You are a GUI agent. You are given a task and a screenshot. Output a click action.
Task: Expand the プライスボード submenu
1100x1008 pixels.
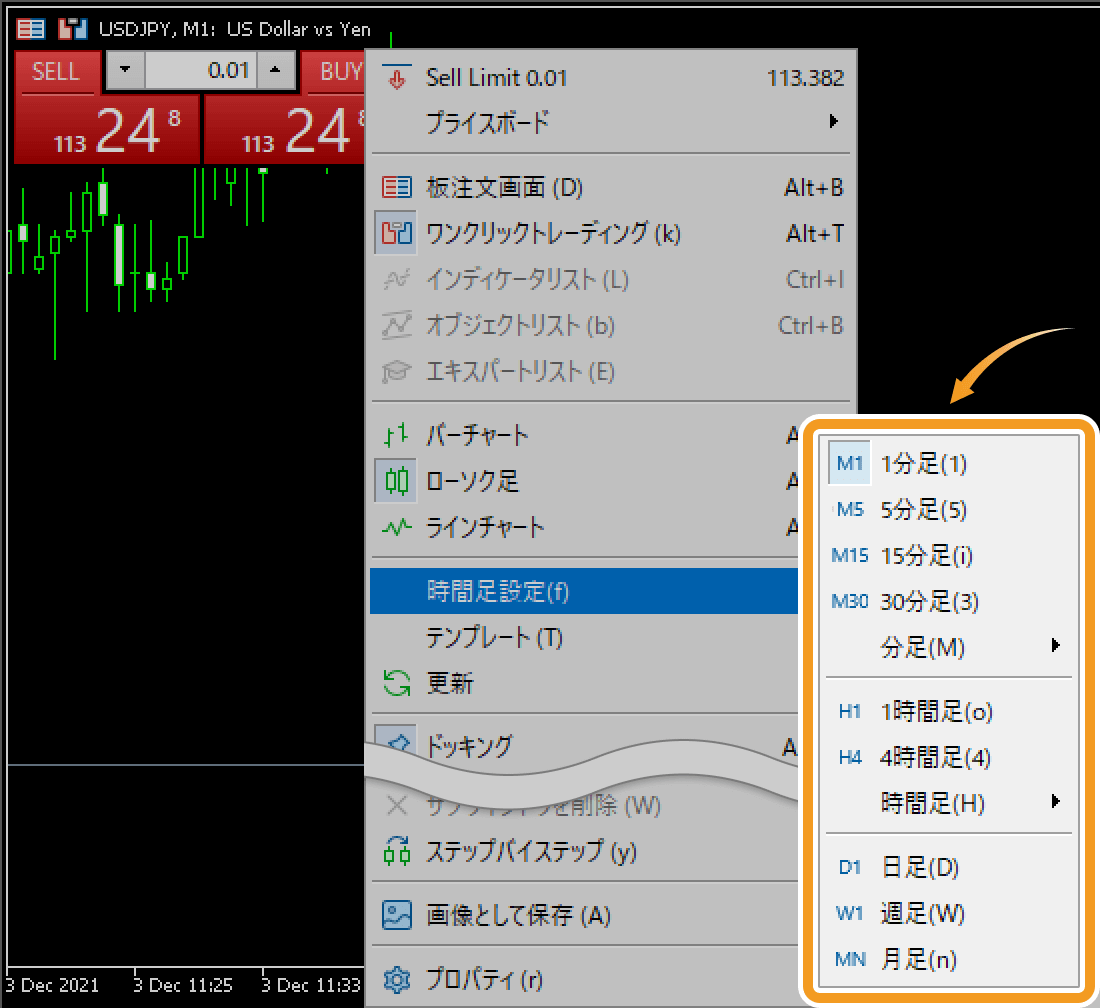coord(612,122)
